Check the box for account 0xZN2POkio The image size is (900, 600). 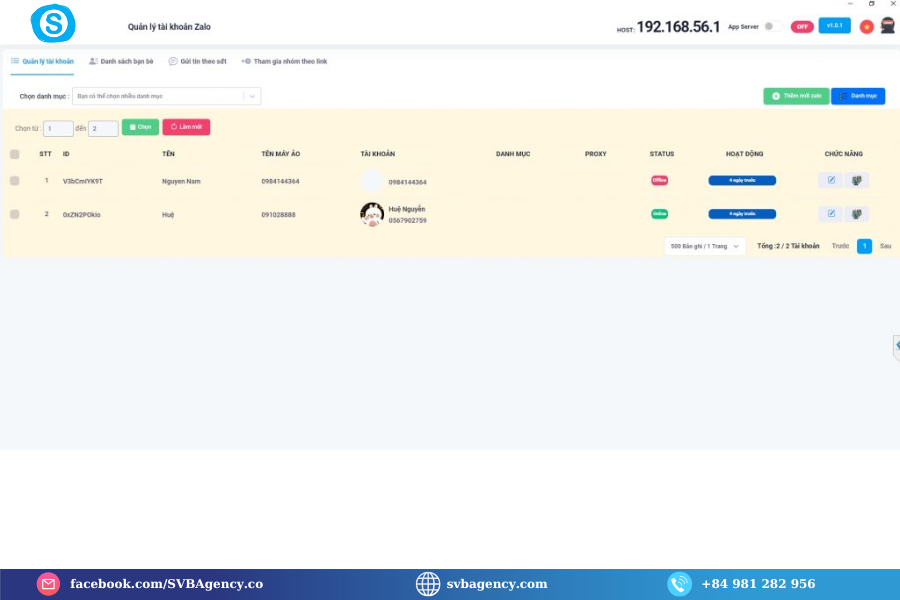14,214
